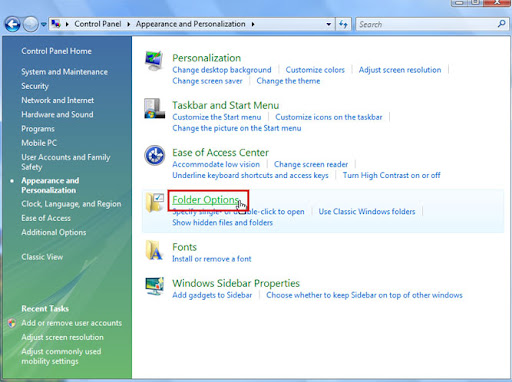This screenshot has width=512, height=382.
Task: Click Change screen saver link
Action: (207, 81)
